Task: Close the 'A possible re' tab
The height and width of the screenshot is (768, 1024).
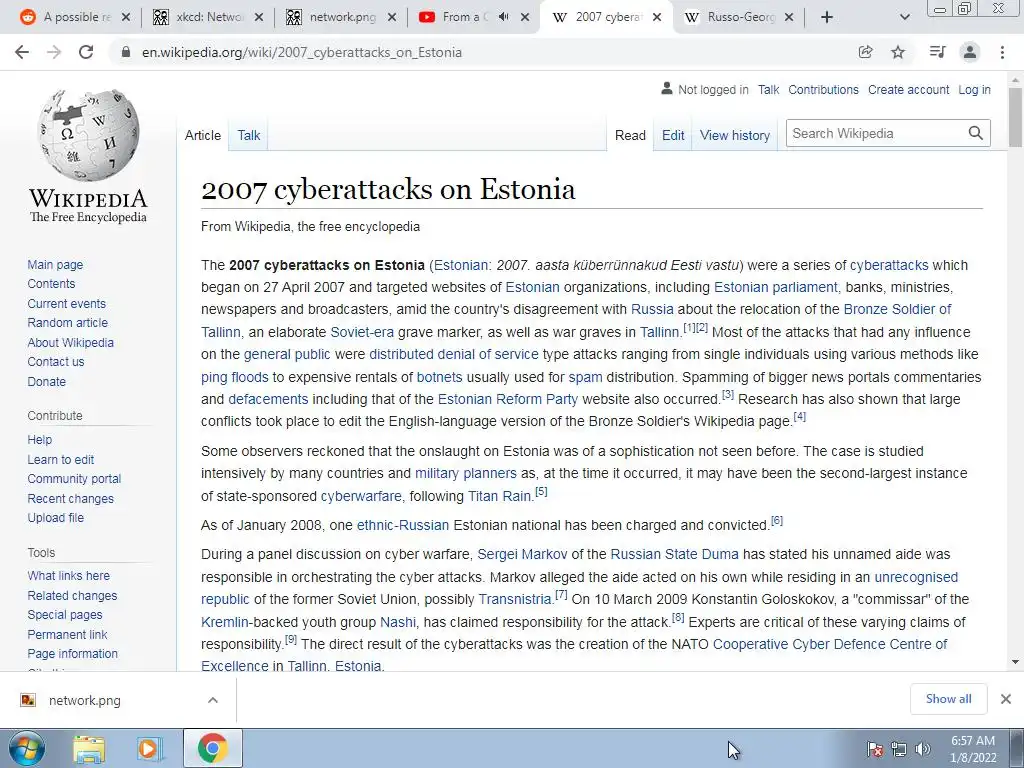Action: [x=126, y=18]
